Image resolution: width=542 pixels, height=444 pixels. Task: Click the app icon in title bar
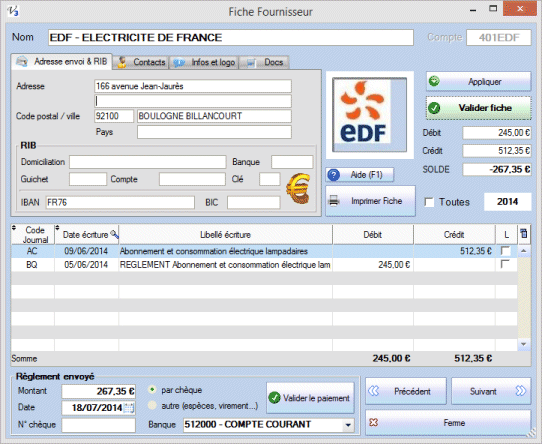tap(13, 11)
